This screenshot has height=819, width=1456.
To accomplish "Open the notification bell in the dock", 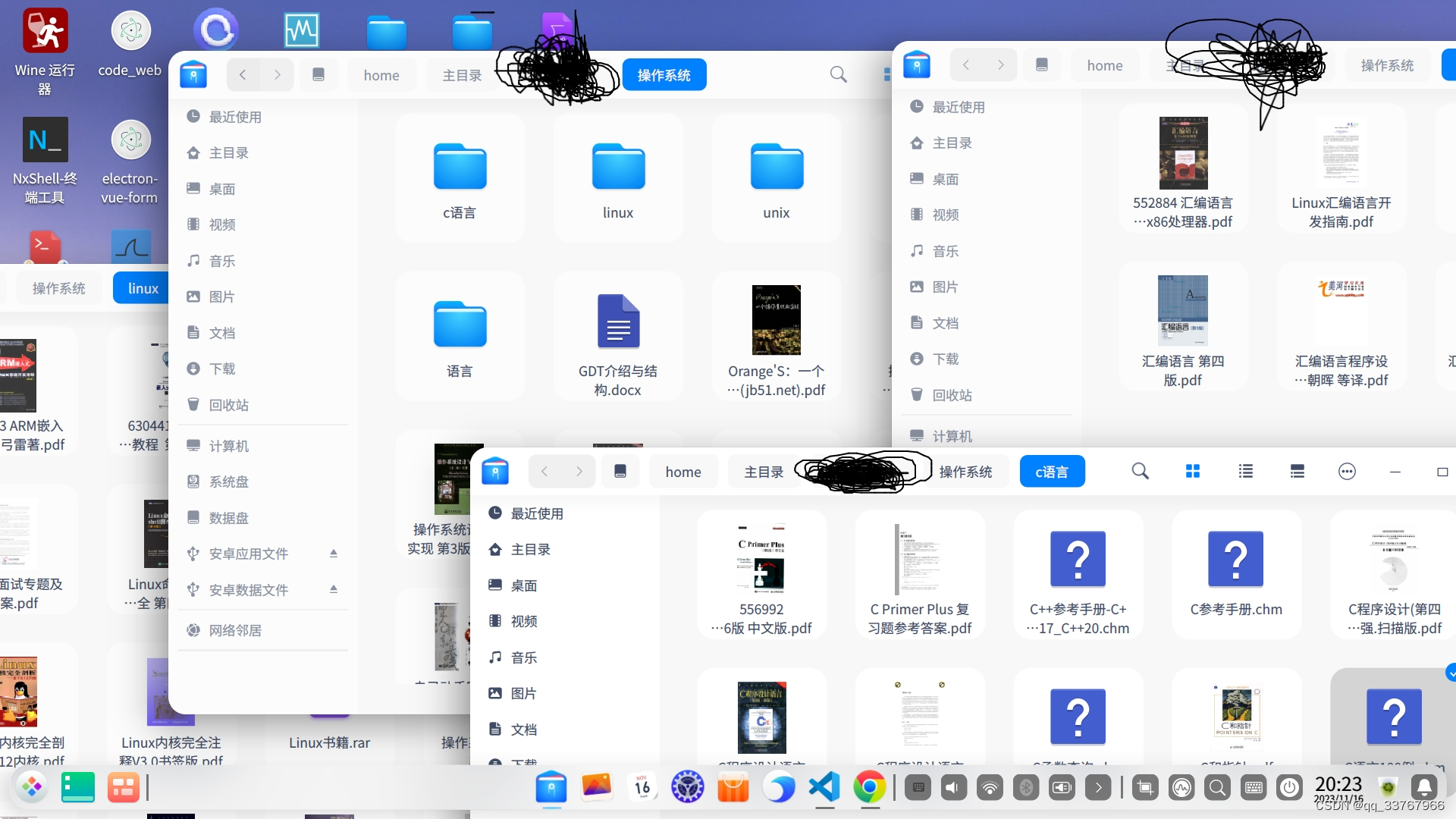I will click(x=1423, y=788).
